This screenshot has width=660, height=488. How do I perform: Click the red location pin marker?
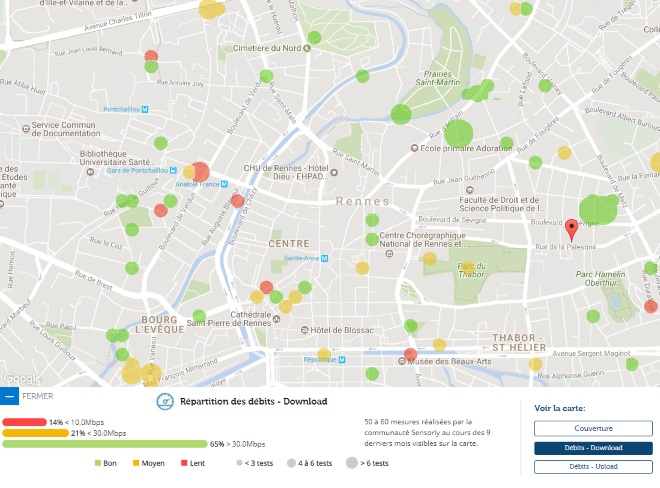coord(571,226)
